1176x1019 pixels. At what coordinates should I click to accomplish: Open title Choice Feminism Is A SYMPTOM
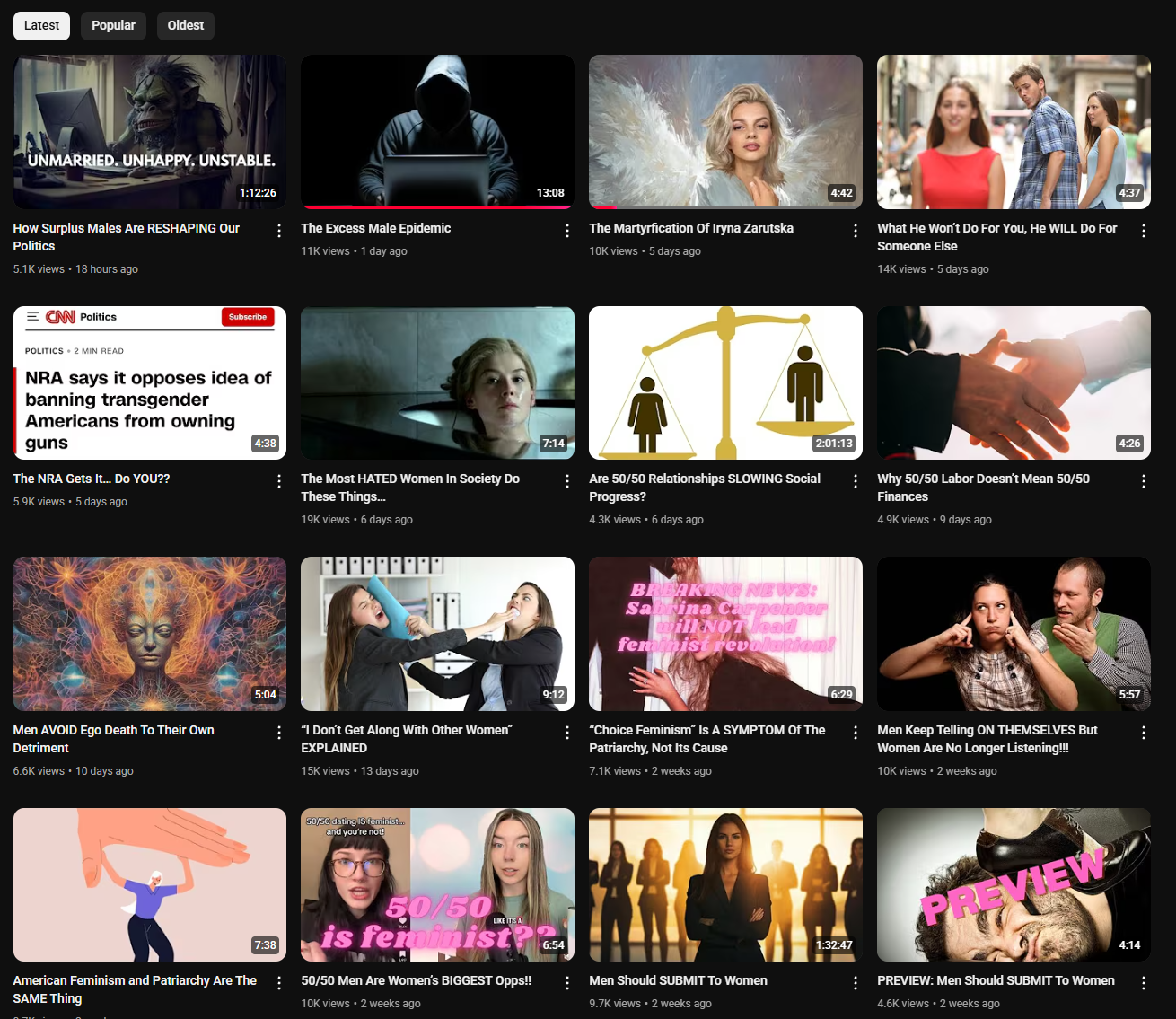point(707,739)
